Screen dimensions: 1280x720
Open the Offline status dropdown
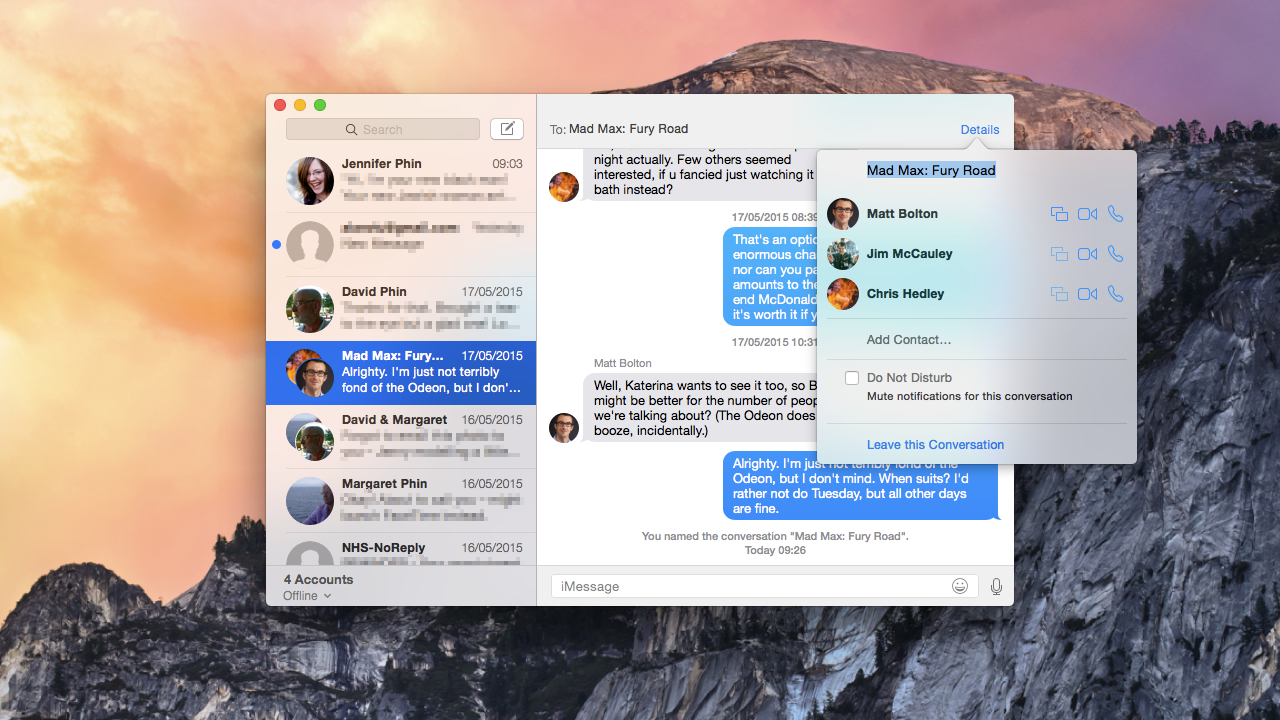(307, 596)
